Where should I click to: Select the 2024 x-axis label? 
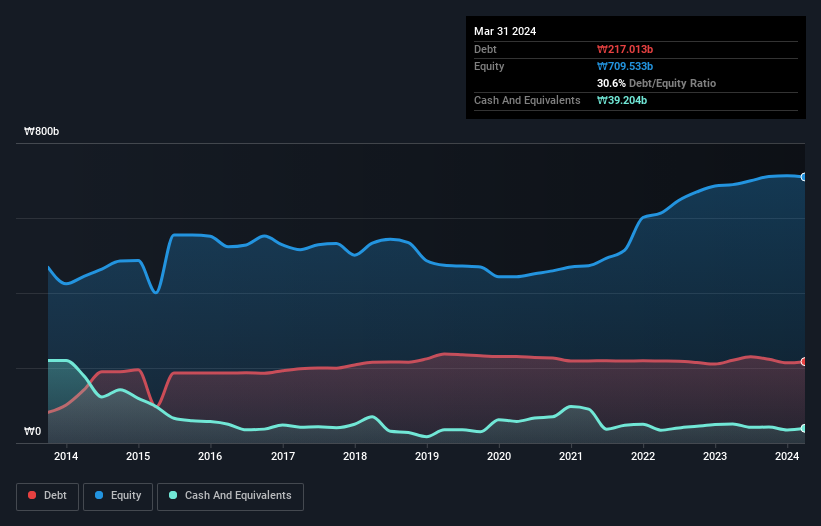787,456
